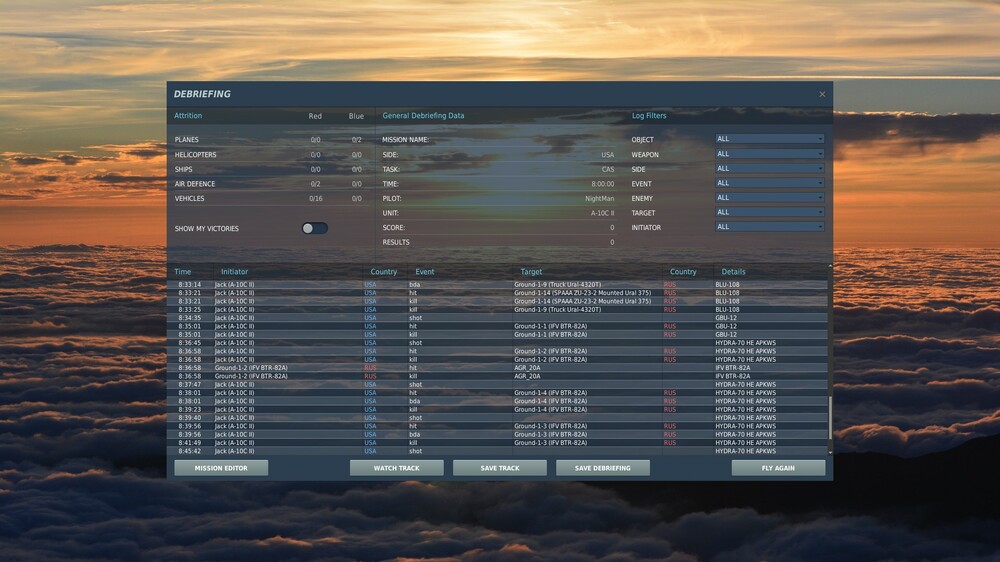This screenshot has width=1000, height=562.
Task: Sort log by Initiator column header
Action: coord(235,272)
